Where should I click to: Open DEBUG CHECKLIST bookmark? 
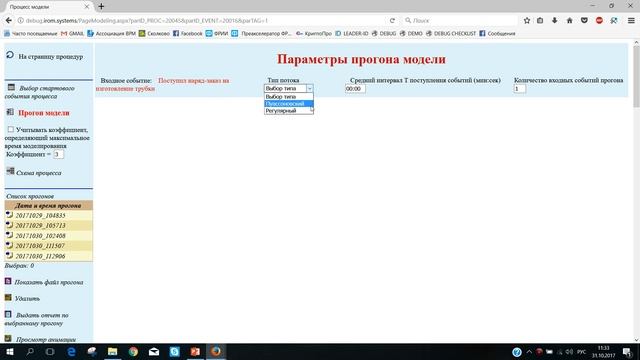451,33
